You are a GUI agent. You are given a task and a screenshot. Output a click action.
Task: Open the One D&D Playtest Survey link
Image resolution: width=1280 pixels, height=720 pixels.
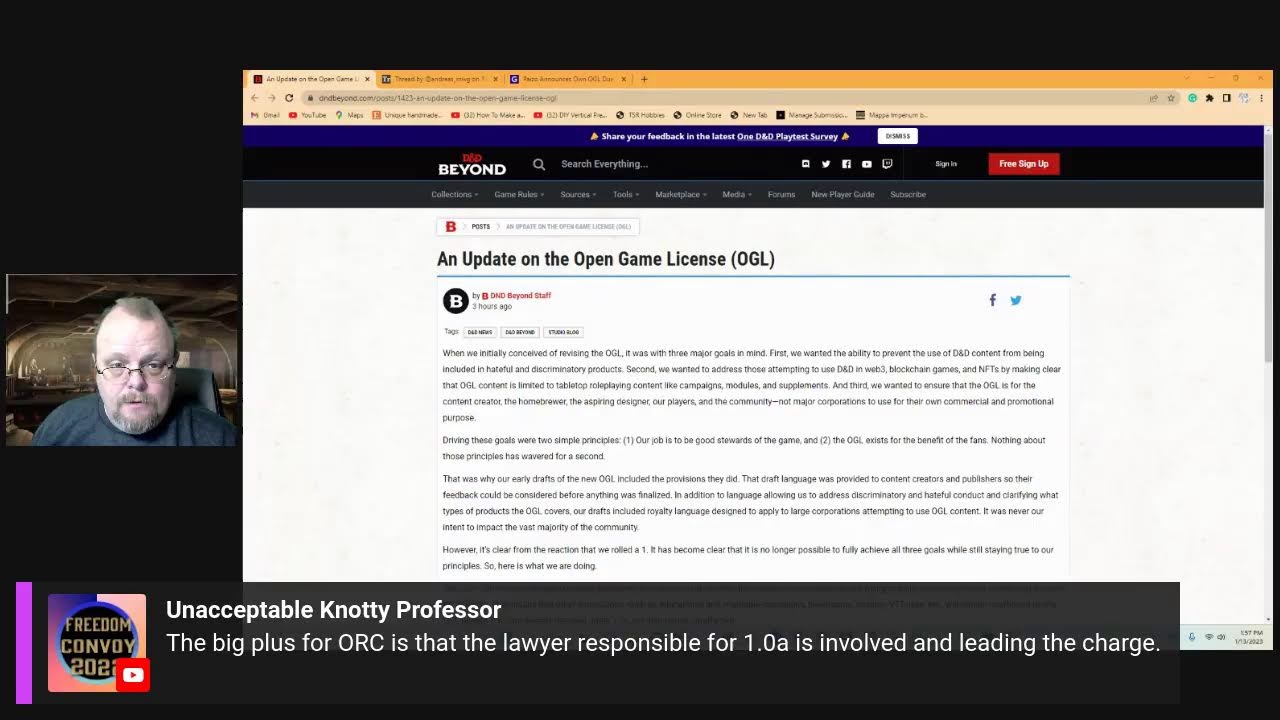tap(787, 136)
